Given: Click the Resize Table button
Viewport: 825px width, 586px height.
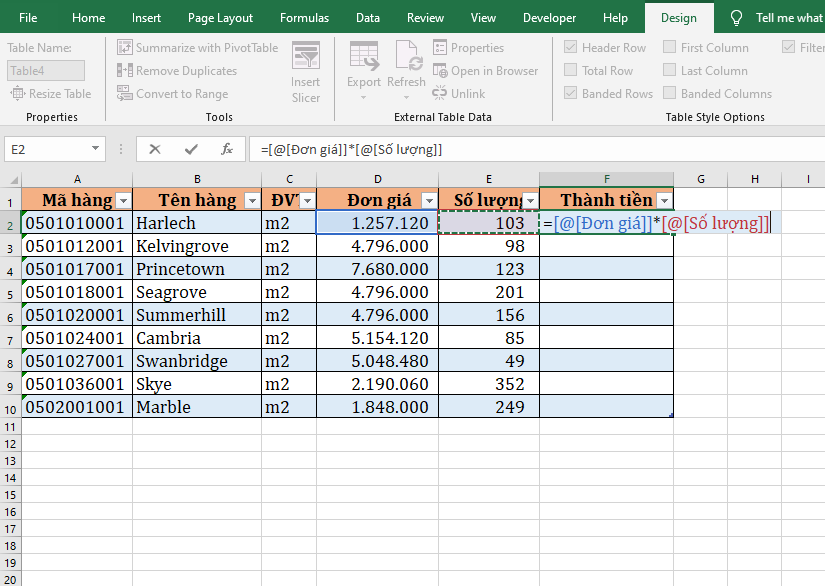Looking at the screenshot, I should (x=51, y=94).
